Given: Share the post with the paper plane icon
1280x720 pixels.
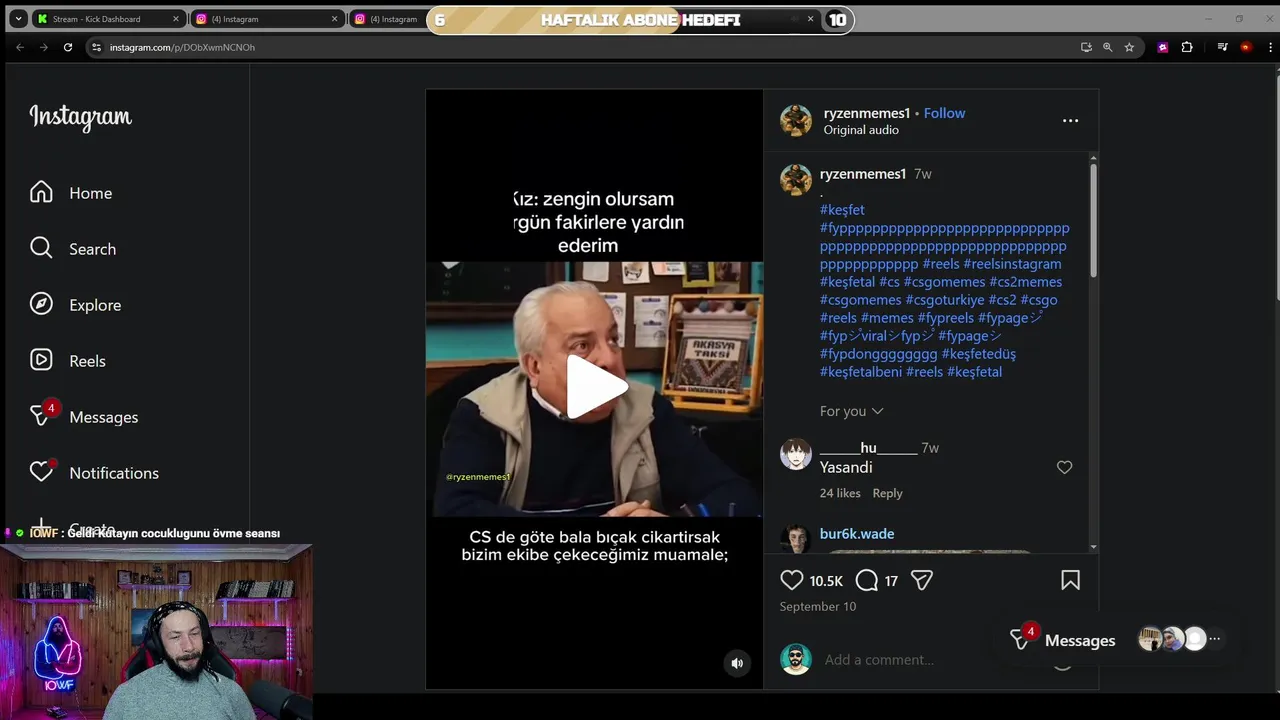Looking at the screenshot, I should pos(922,580).
